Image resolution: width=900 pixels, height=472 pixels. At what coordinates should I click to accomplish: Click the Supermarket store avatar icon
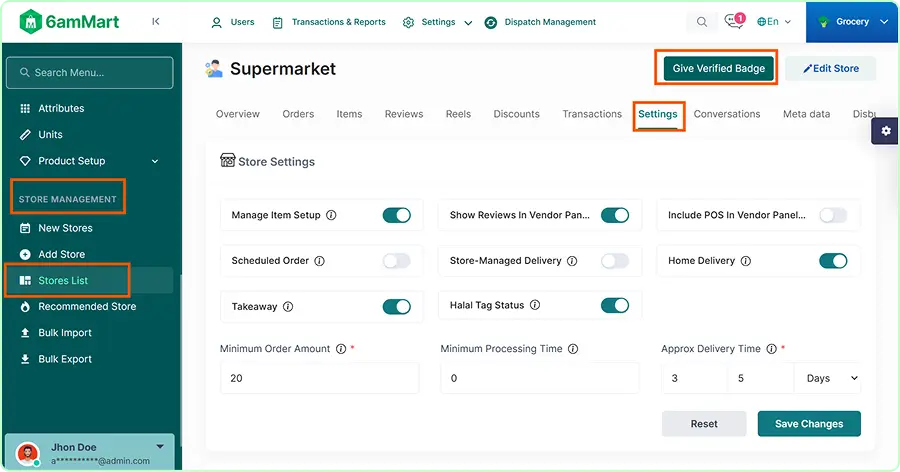[214, 69]
